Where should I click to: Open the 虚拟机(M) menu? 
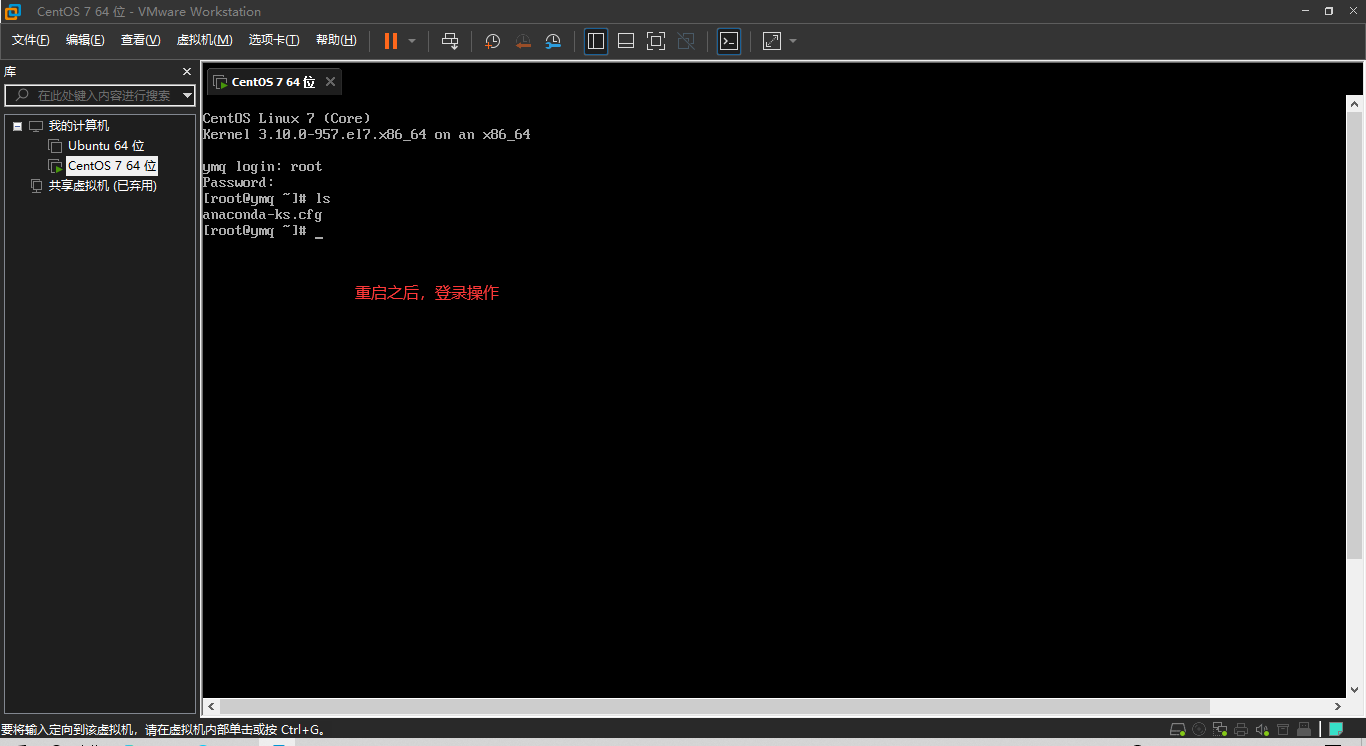(205, 40)
